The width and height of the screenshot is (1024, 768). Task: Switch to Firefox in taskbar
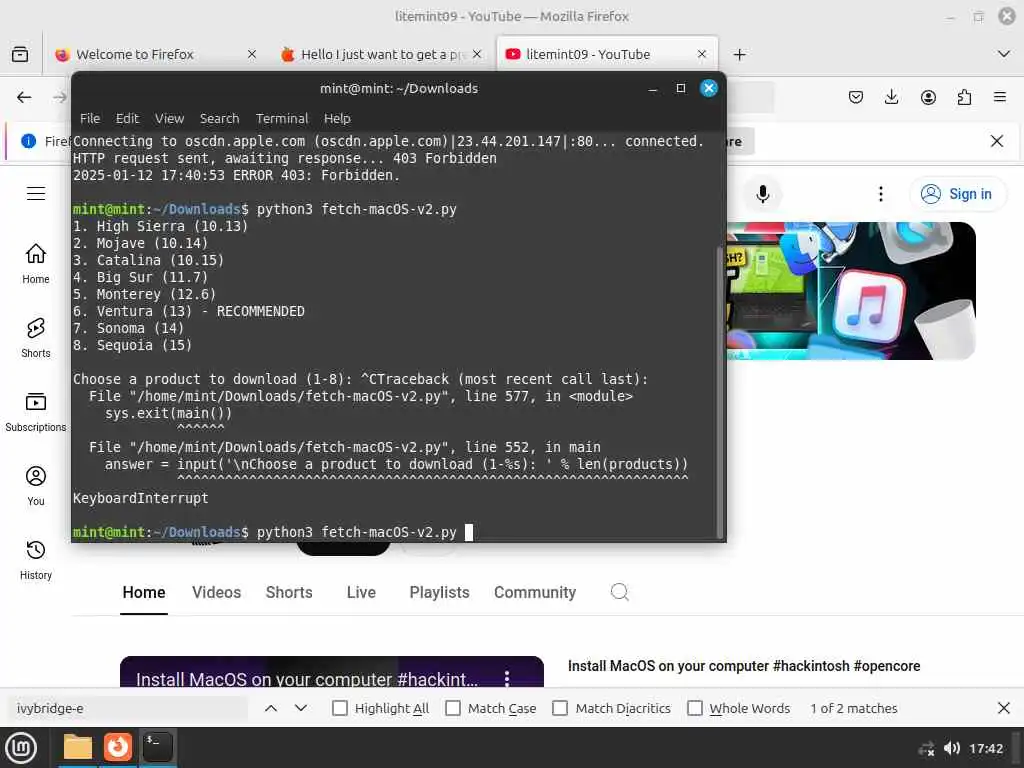click(x=118, y=747)
